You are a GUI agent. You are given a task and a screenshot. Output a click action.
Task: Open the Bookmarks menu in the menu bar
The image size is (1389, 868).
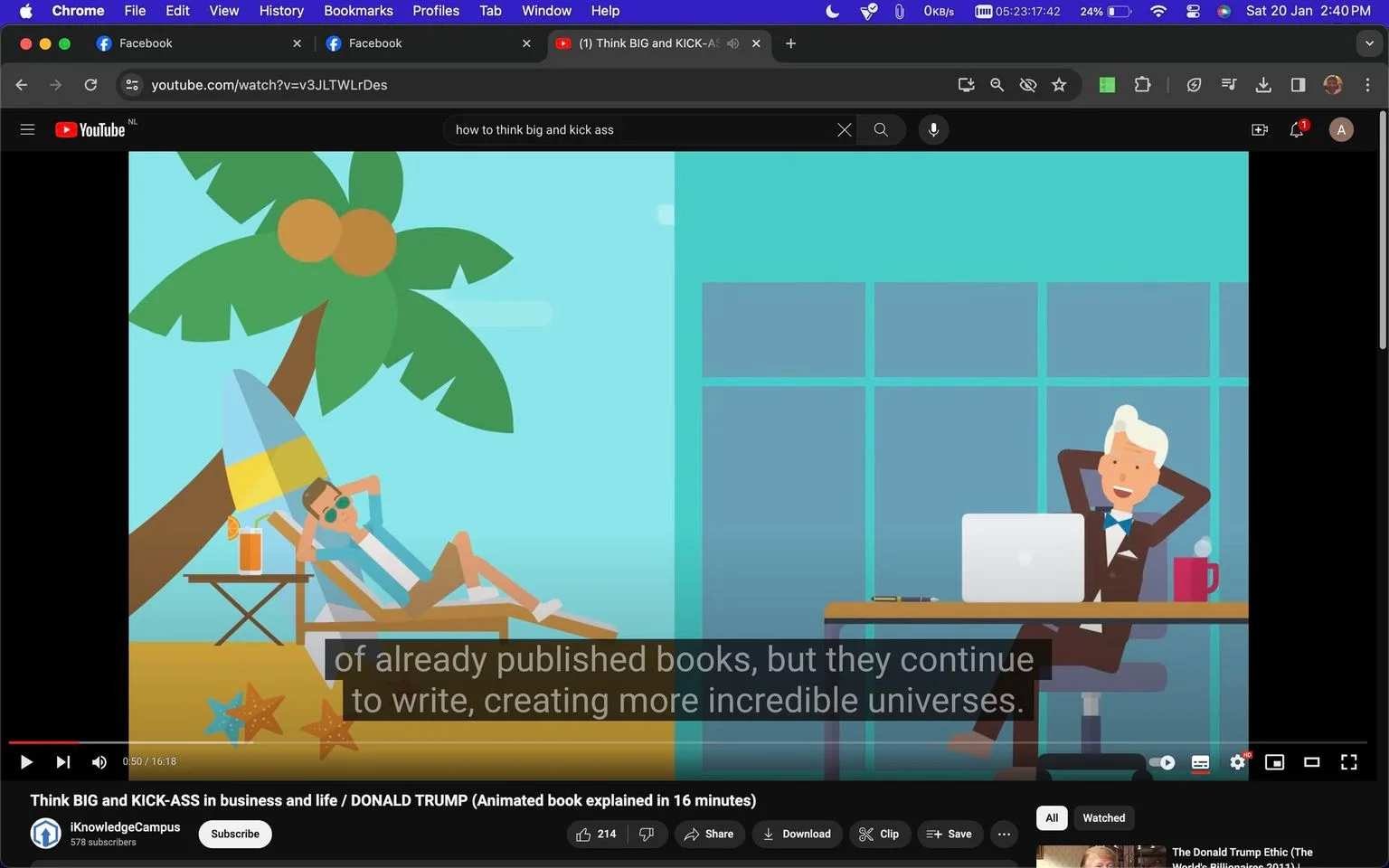pyautogui.click(x=358, y=11)
